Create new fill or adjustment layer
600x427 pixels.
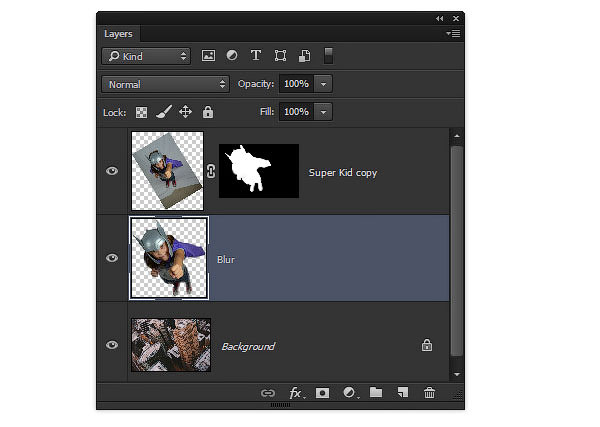tap(350, 393)
